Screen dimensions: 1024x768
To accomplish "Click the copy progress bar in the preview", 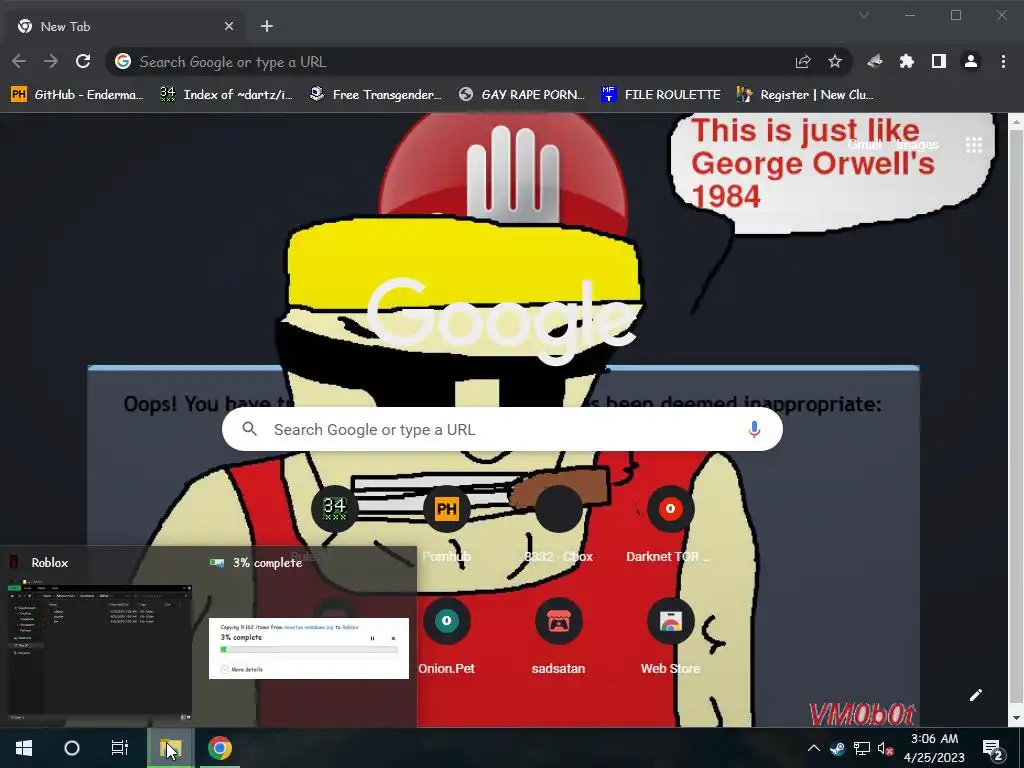I will click(x=309, y=650).
